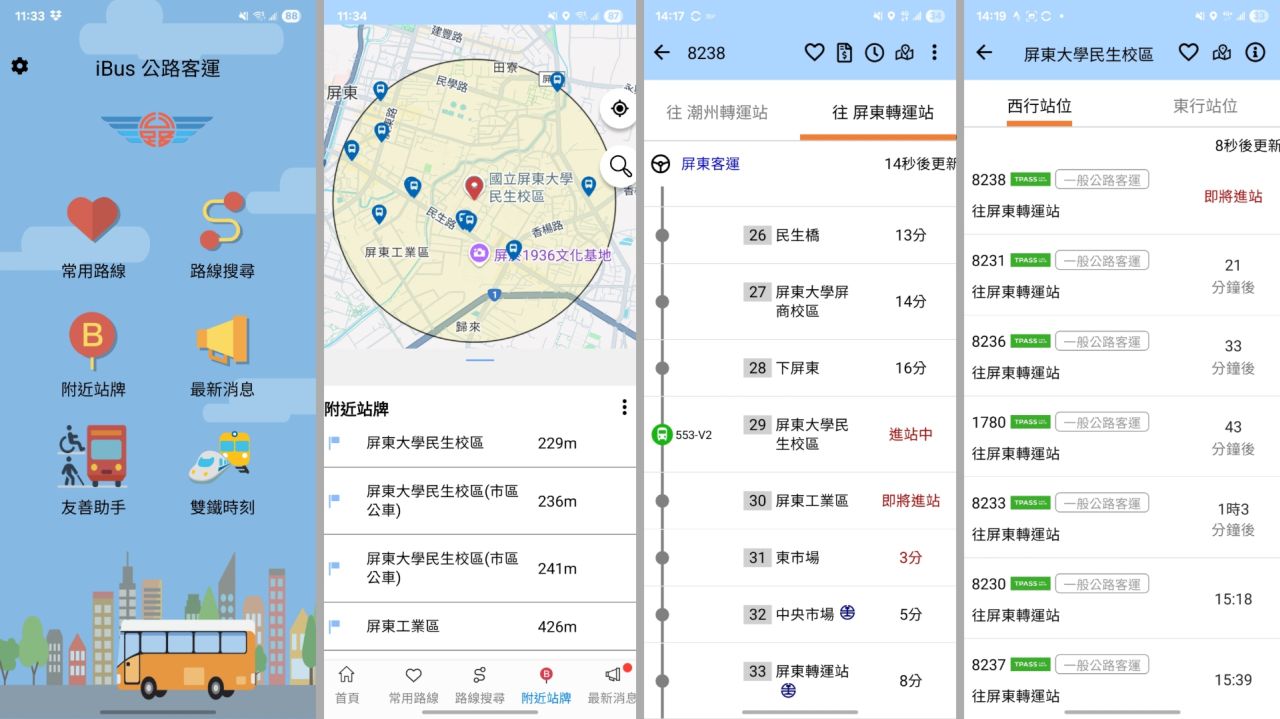Select nearby stop 屏東大學民生校區 229m
Image resolution: width=1280 pixels, height=719 pixels.
coord(479,443)
